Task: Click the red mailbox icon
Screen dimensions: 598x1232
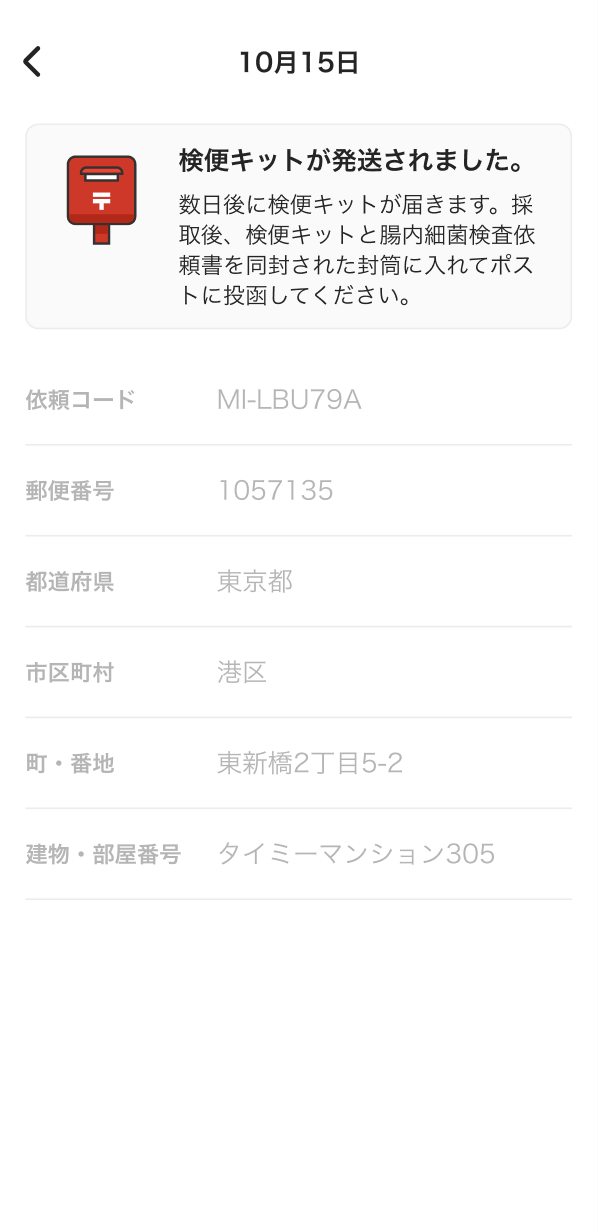Action: (x=102, y=200)
